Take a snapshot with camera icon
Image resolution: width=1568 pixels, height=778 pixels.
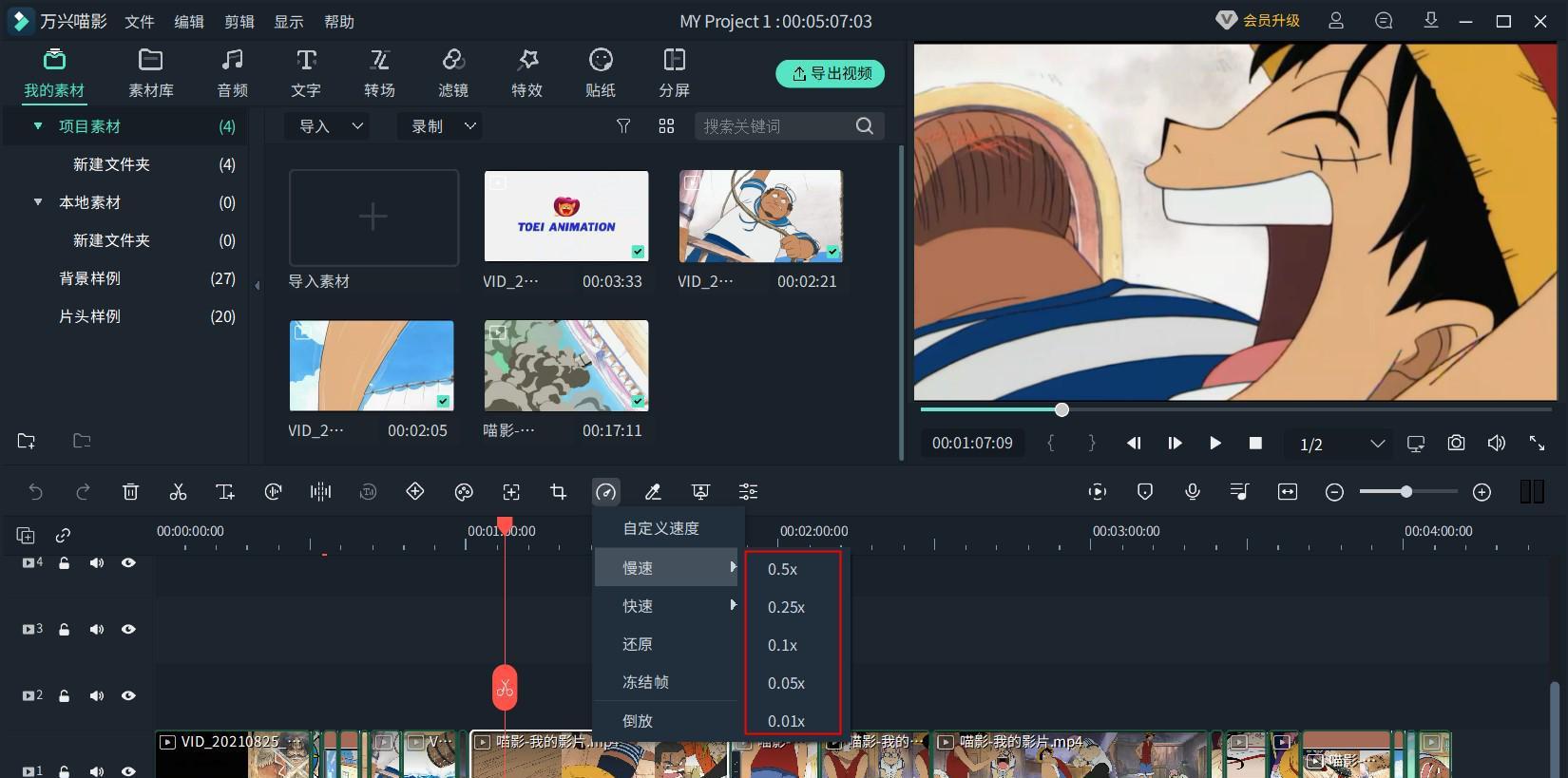pos(1456,443)
